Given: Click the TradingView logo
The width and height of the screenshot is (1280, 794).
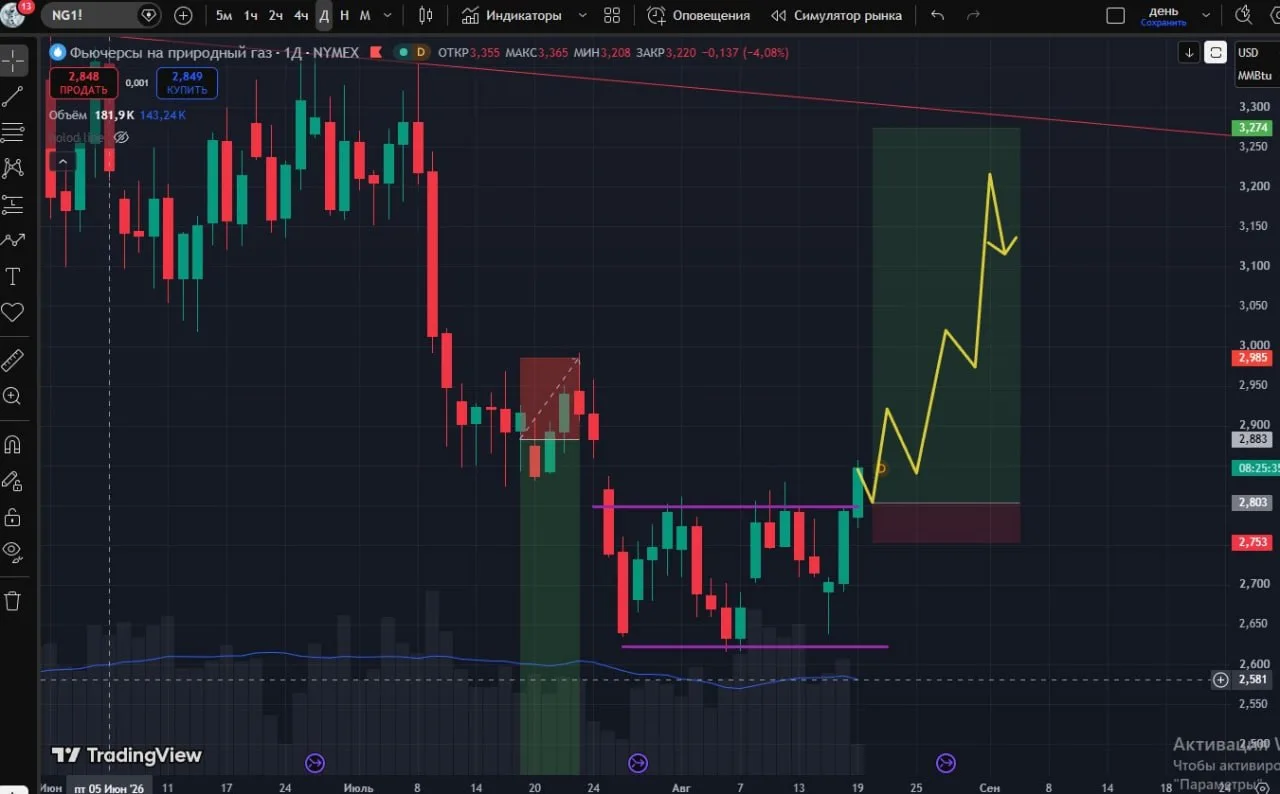Looking at the screenshot, I should click(x=127, y=756).
